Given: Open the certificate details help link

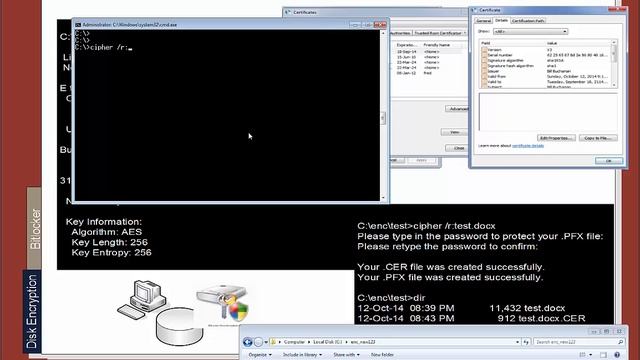Looking at the screenshot, I should [528, 146].
